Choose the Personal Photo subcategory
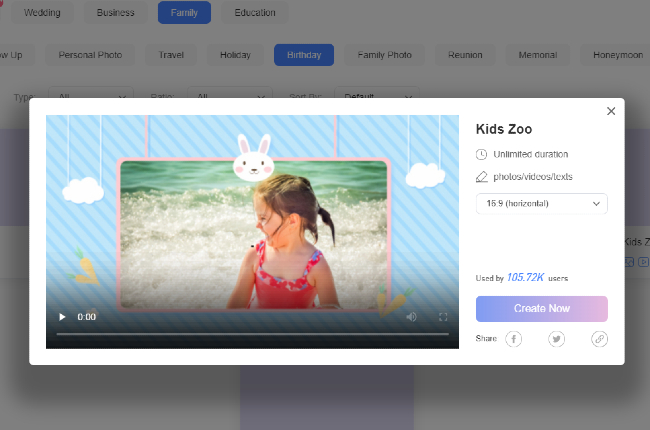 tap(90, 55)
